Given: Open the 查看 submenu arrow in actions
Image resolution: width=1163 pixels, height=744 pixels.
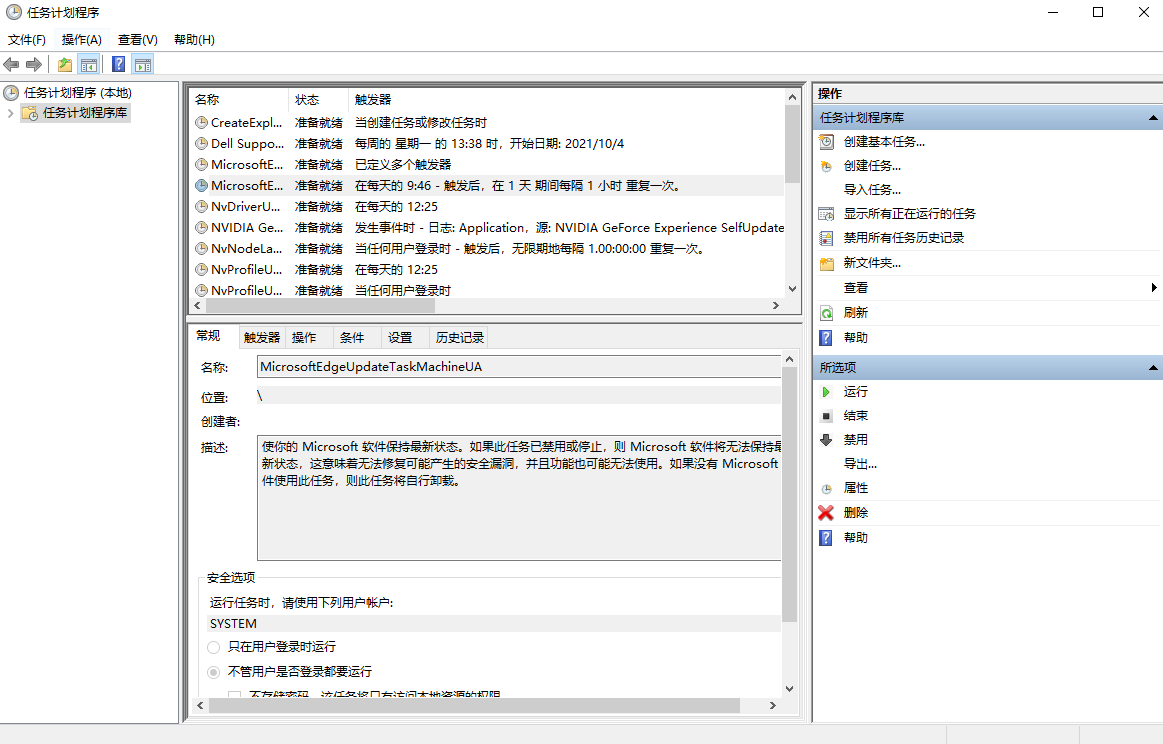Looking at the screenshot, I should pyautogui.click(x=1153, y=288).
